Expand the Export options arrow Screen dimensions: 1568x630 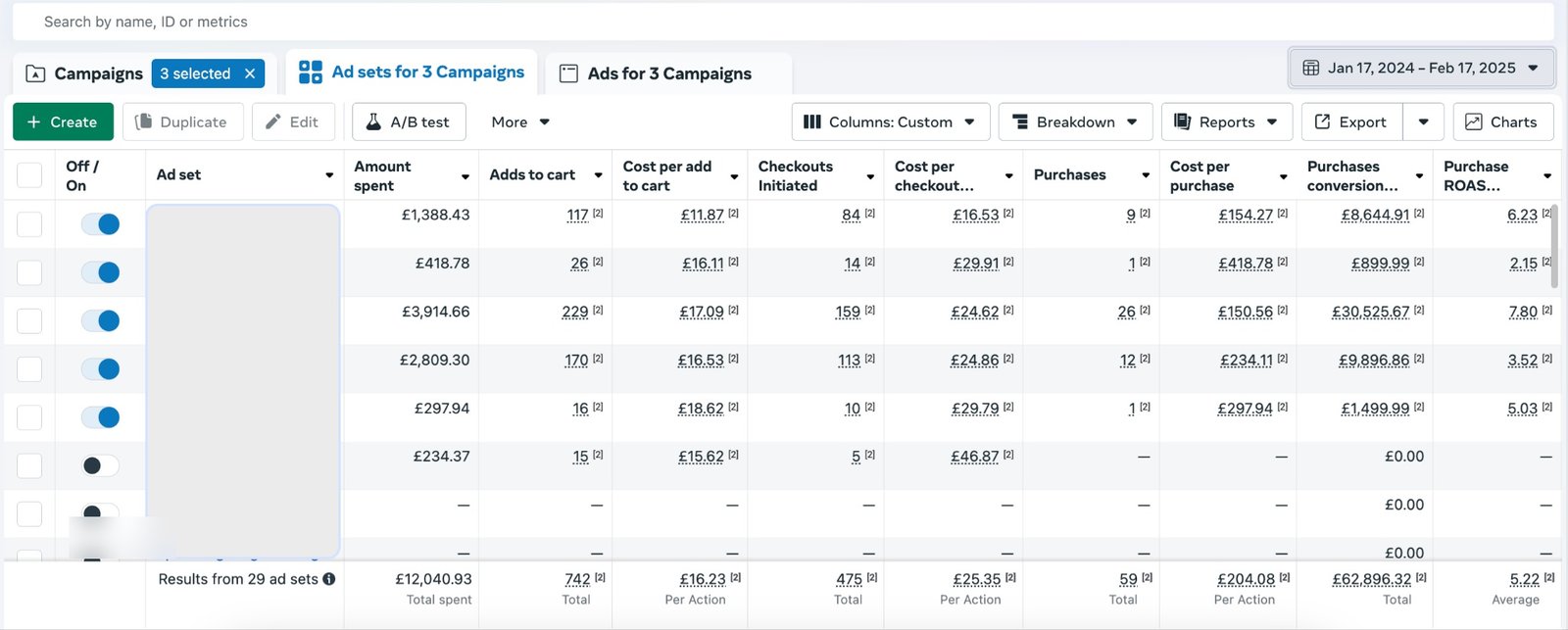tap(1424, 121)
